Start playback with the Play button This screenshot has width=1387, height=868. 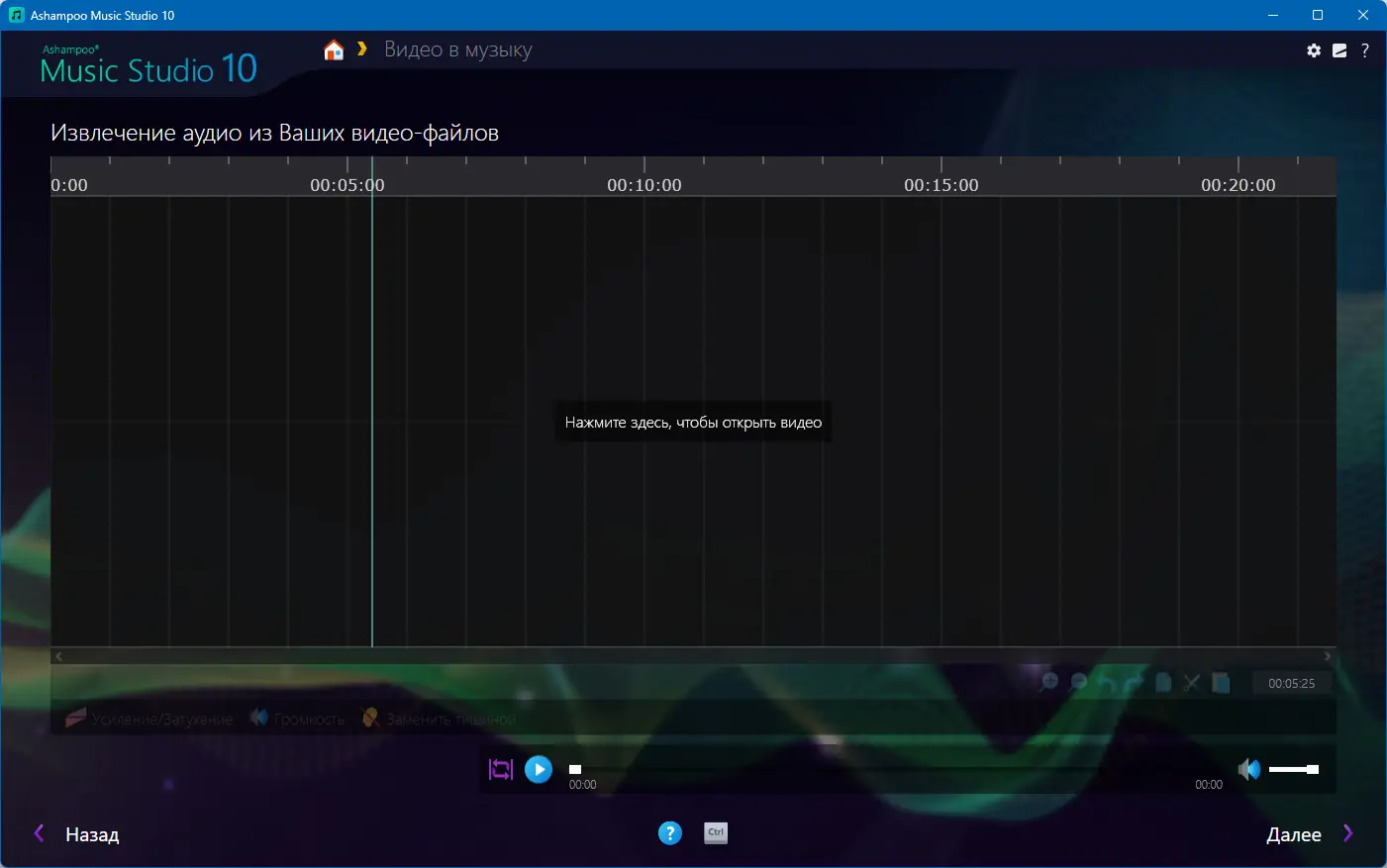pos(539,769)
